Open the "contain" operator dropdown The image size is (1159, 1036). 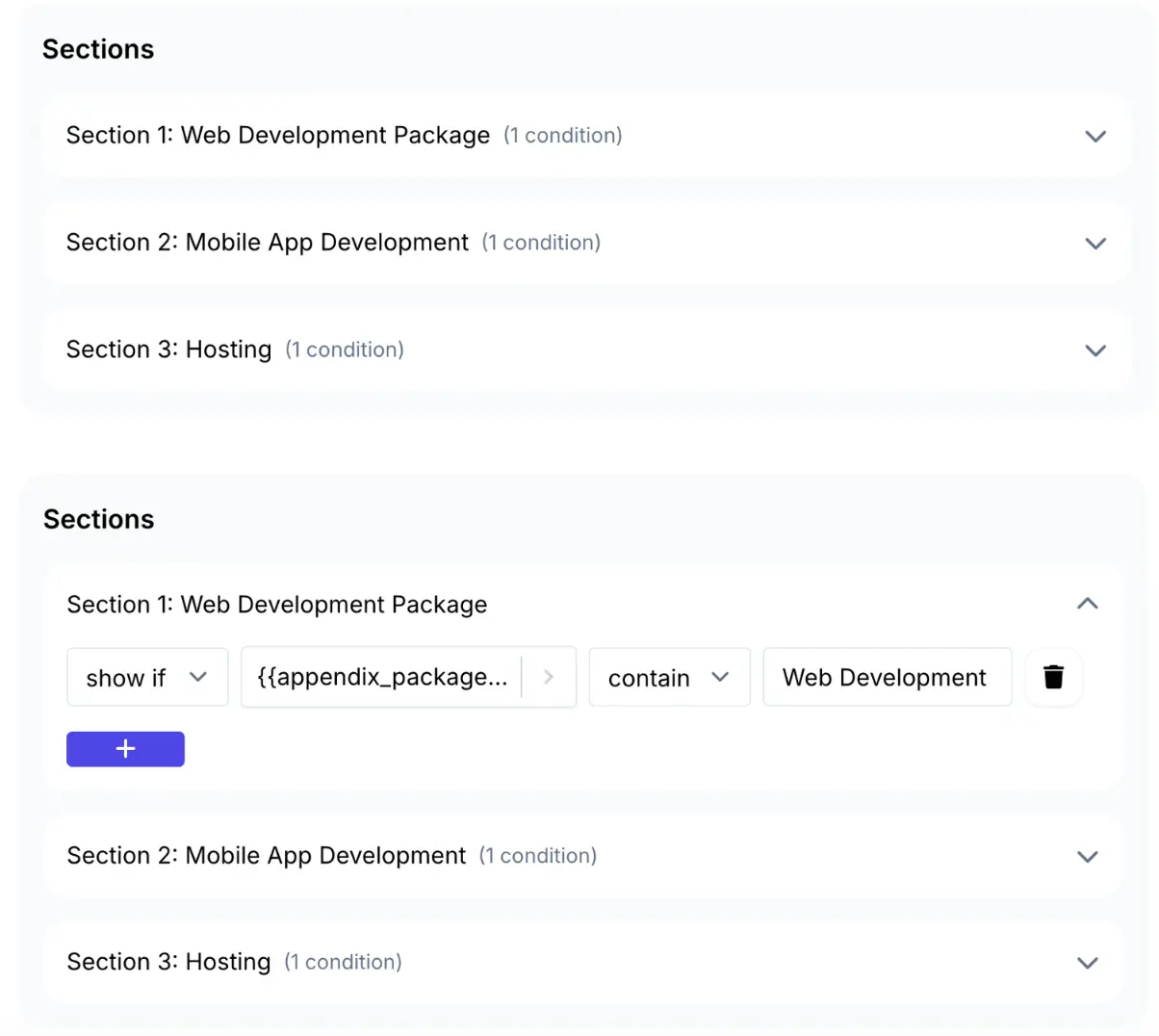coord(668,677)
